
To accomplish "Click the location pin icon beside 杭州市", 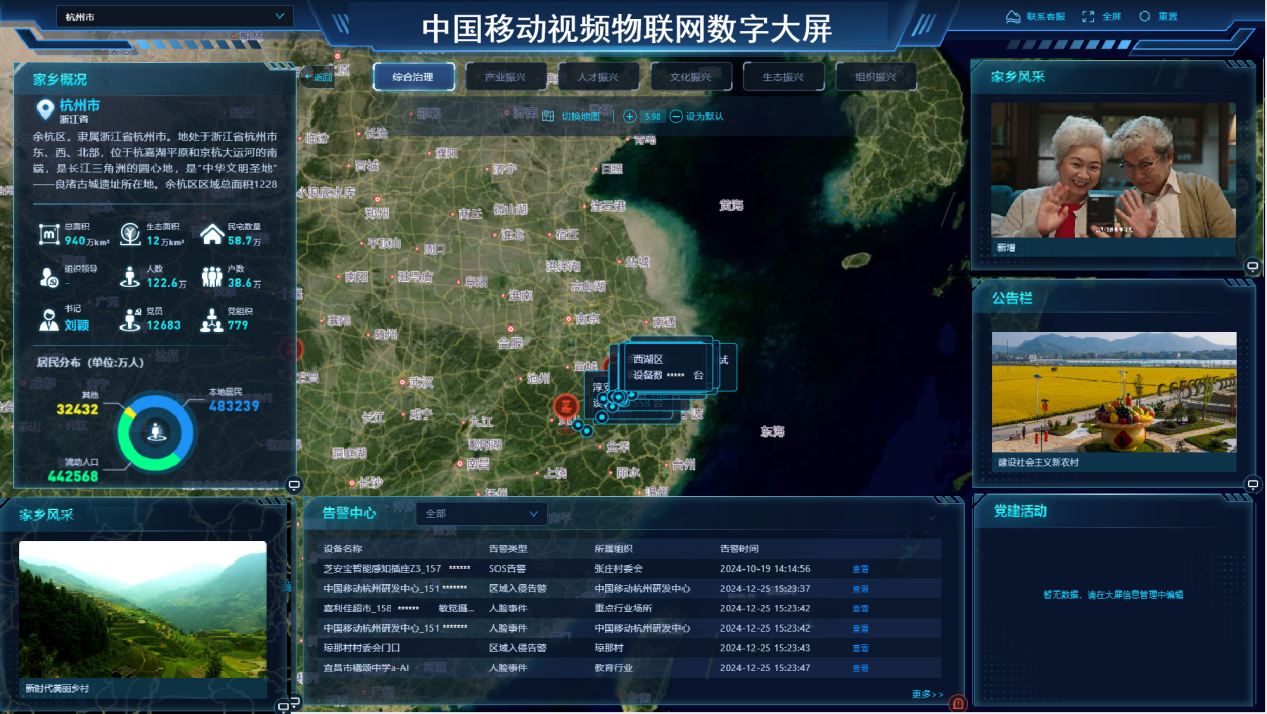I will click(x=45, y=110).
